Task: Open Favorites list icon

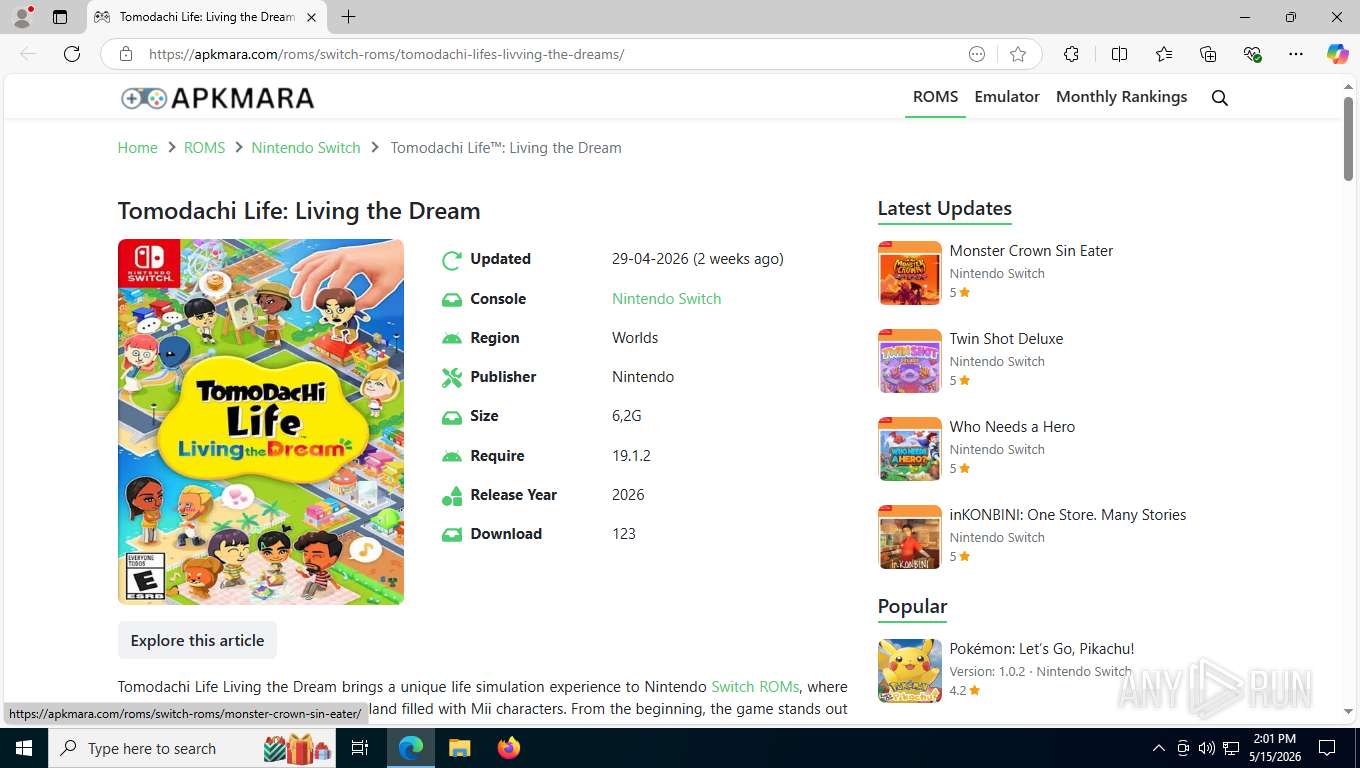Action: tap(1164, 54)
